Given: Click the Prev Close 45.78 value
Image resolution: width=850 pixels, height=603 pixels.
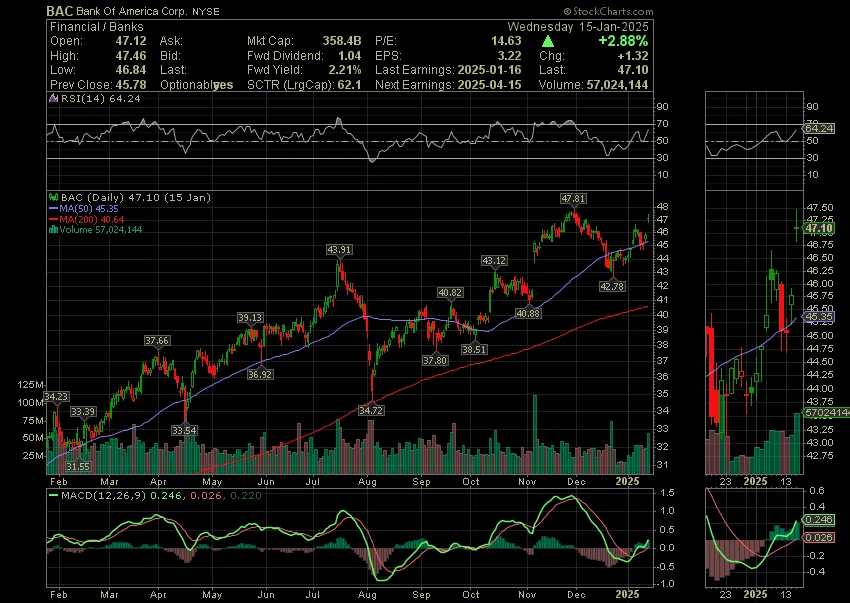Looking at the screenshot, I should [131, 85].
